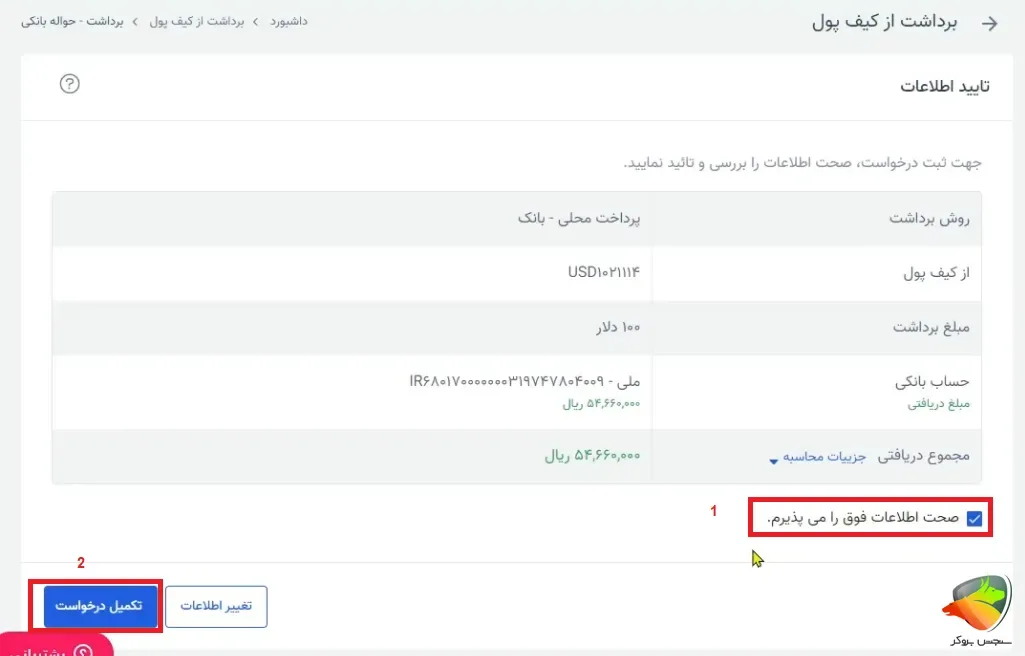Click the مبلغ دریافتی sublabel

point(939,404)
